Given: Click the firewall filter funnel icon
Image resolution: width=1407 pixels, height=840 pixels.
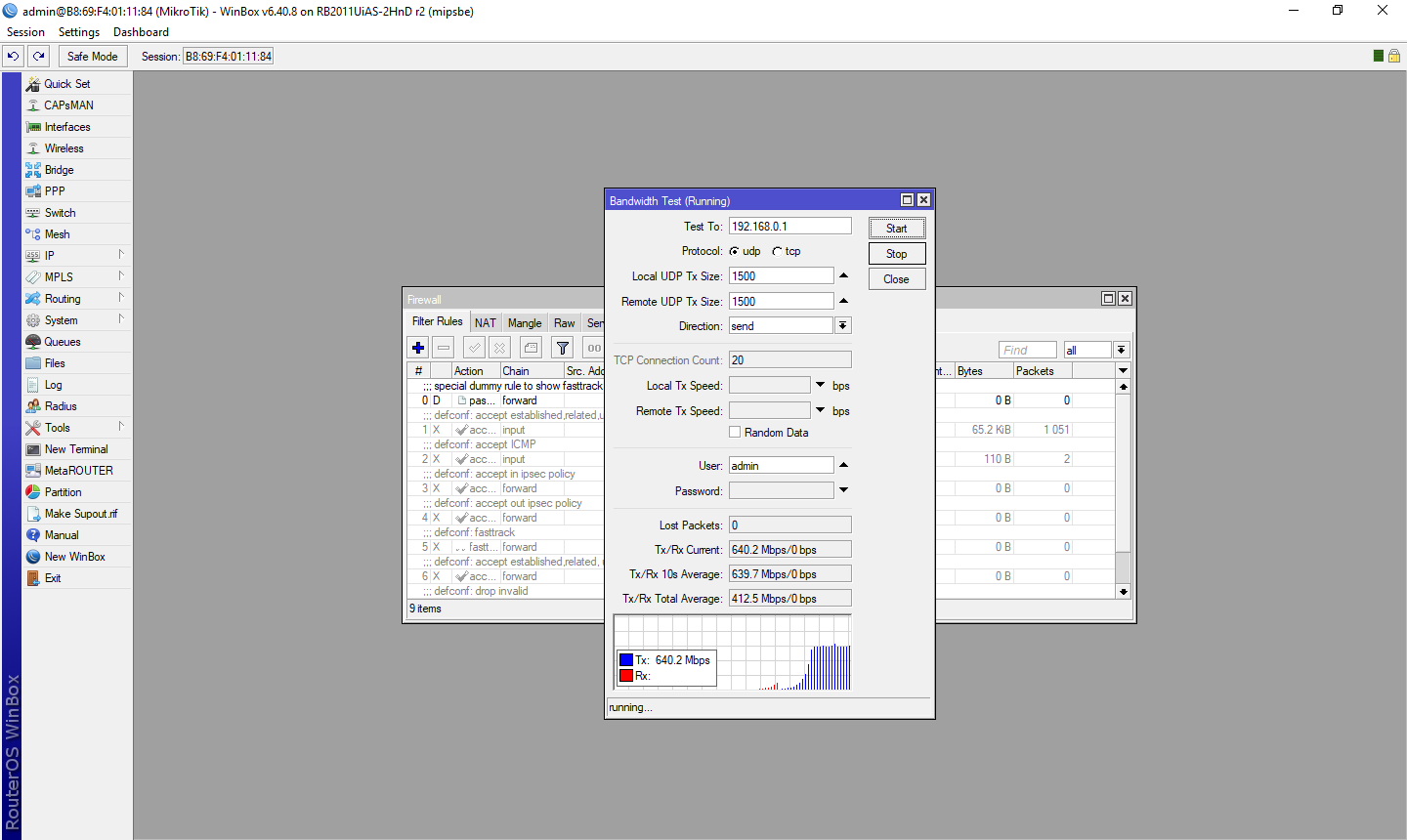Looking at the screenshot, I should pos(563,348).
